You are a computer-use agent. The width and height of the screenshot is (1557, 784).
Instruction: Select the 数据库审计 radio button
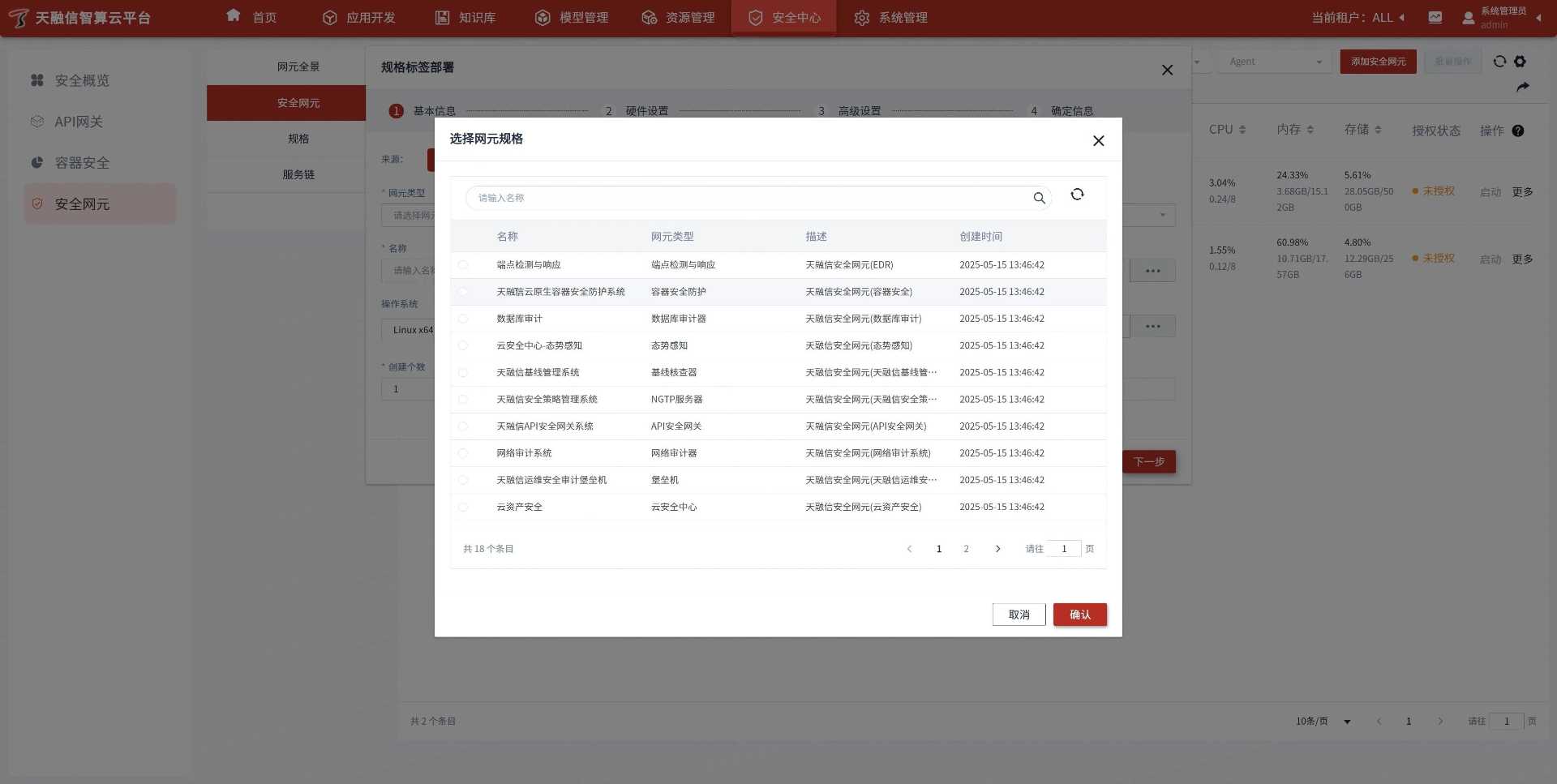(x=463, y=319)
